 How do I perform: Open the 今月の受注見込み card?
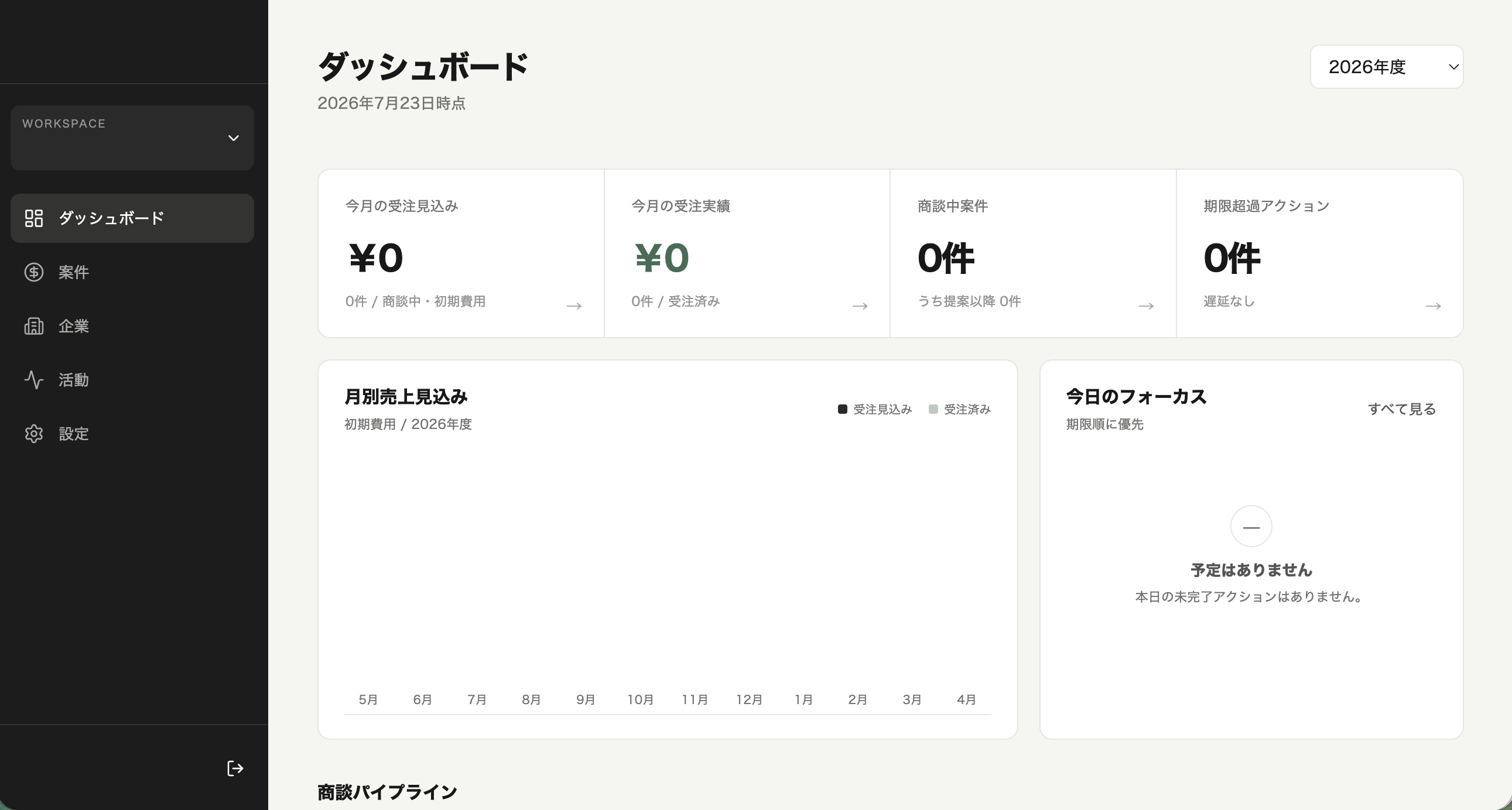point(461,253)
